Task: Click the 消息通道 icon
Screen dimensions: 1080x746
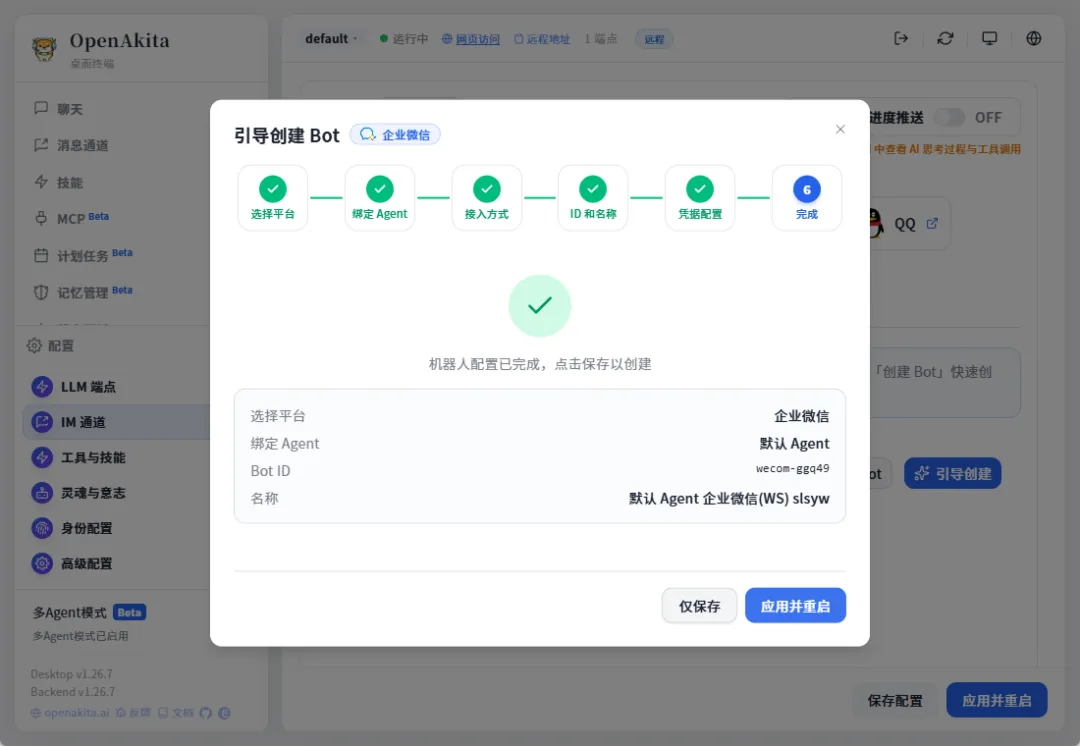Action: [x=41, y=145]
